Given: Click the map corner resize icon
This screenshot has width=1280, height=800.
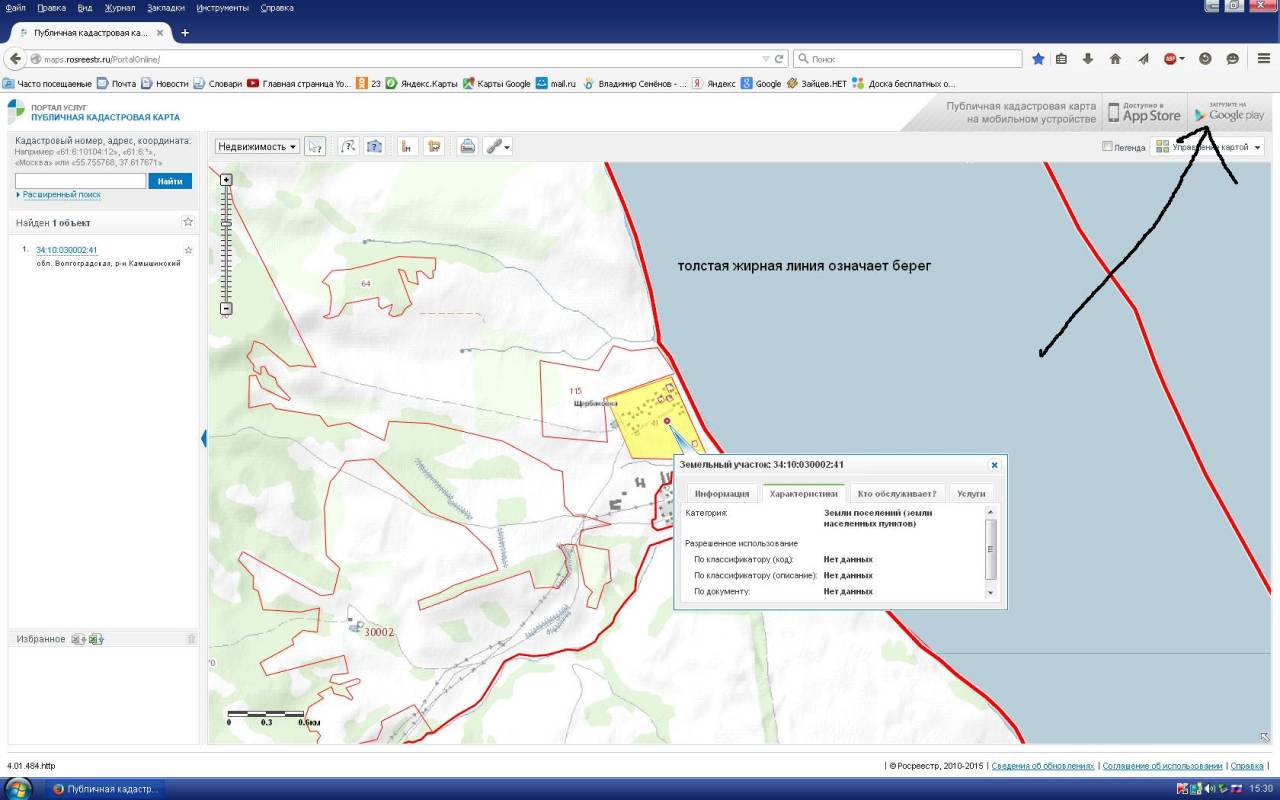Looking at the screenshot, I should click(1264, 737).
